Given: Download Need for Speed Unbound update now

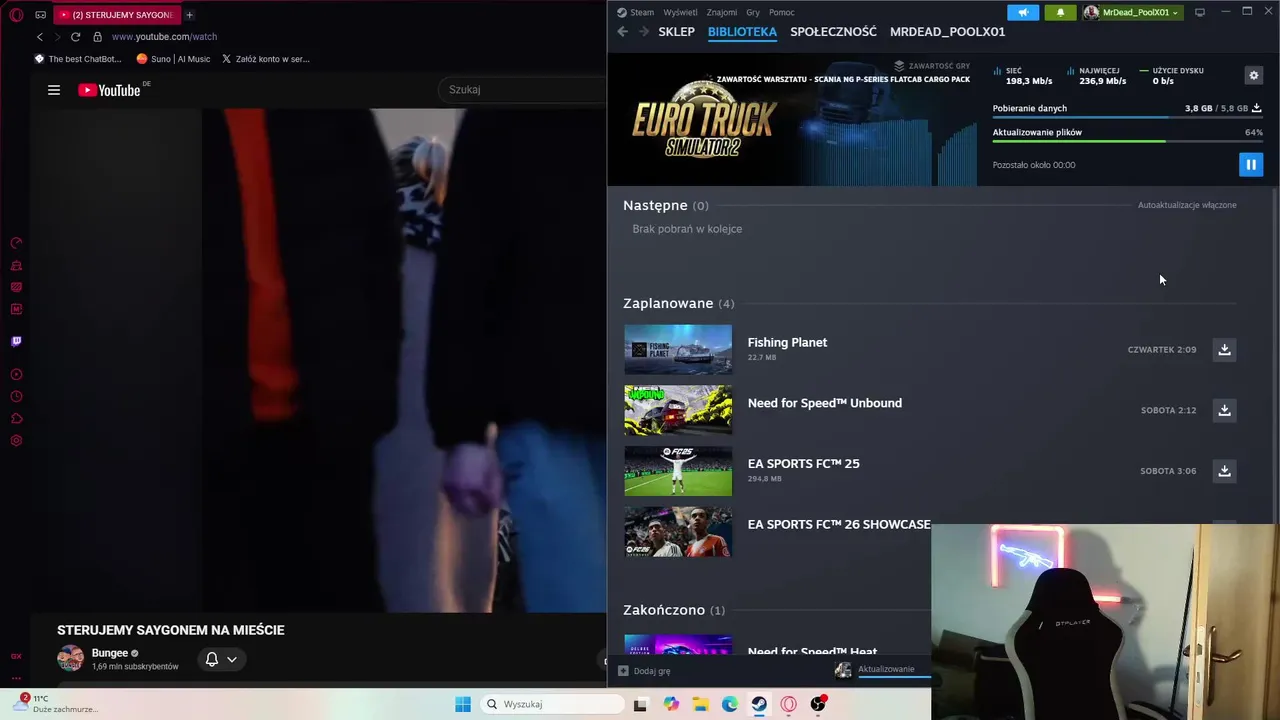Looking at the screenshot, I should (1224, 410).
